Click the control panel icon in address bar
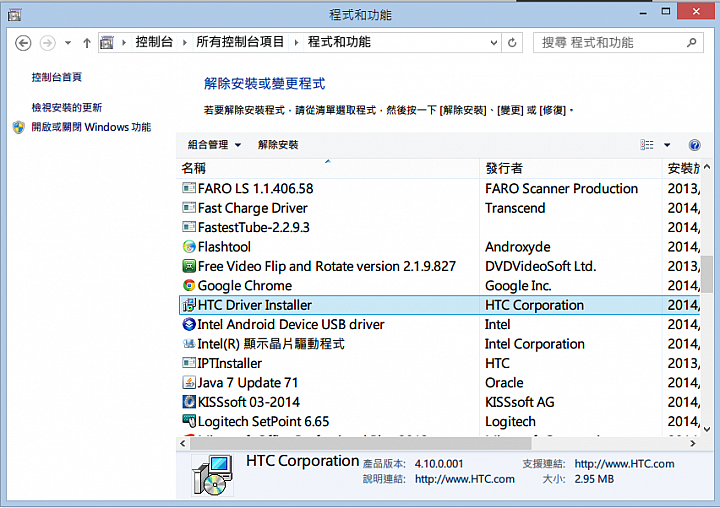The height and width of the screenshot is (508, 720). coord(107,43)
